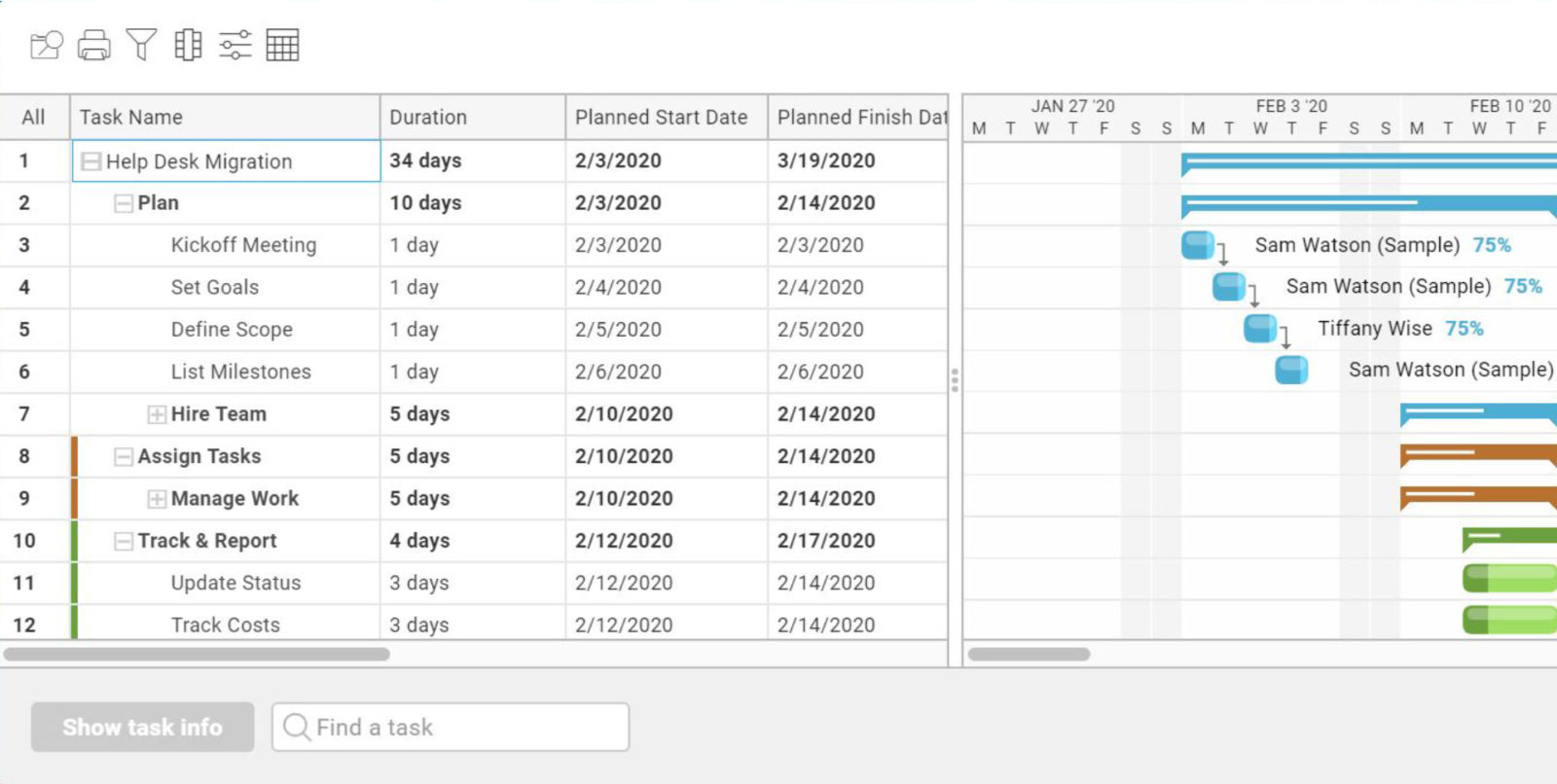Image resolution: width=1557 pixels, height=784 pixels.
Task: Open the filter funnel tool
Action: coord(141,45)
